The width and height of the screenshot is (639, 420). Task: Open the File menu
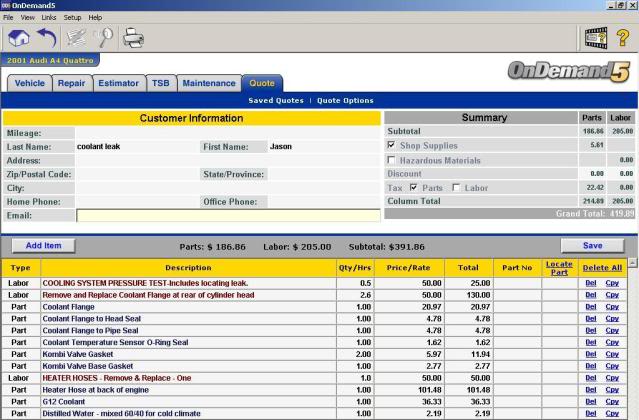click(x=8, y=18)
